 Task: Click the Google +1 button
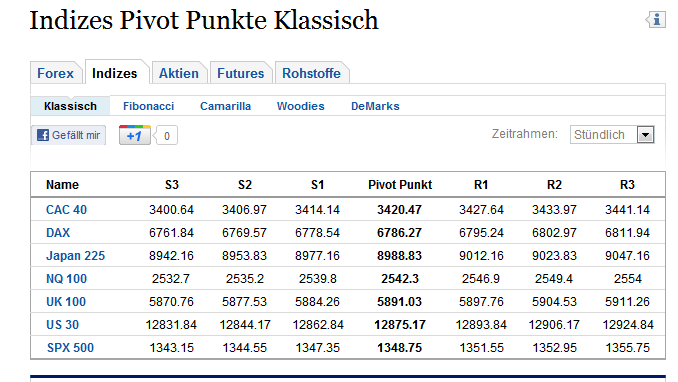point(134,135)
